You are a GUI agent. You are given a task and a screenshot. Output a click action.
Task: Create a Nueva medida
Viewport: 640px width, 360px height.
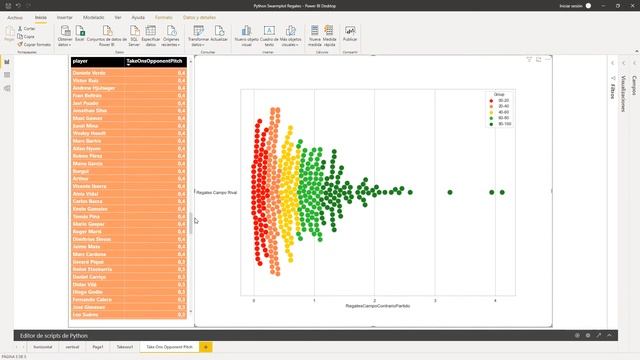coord(315,36)
